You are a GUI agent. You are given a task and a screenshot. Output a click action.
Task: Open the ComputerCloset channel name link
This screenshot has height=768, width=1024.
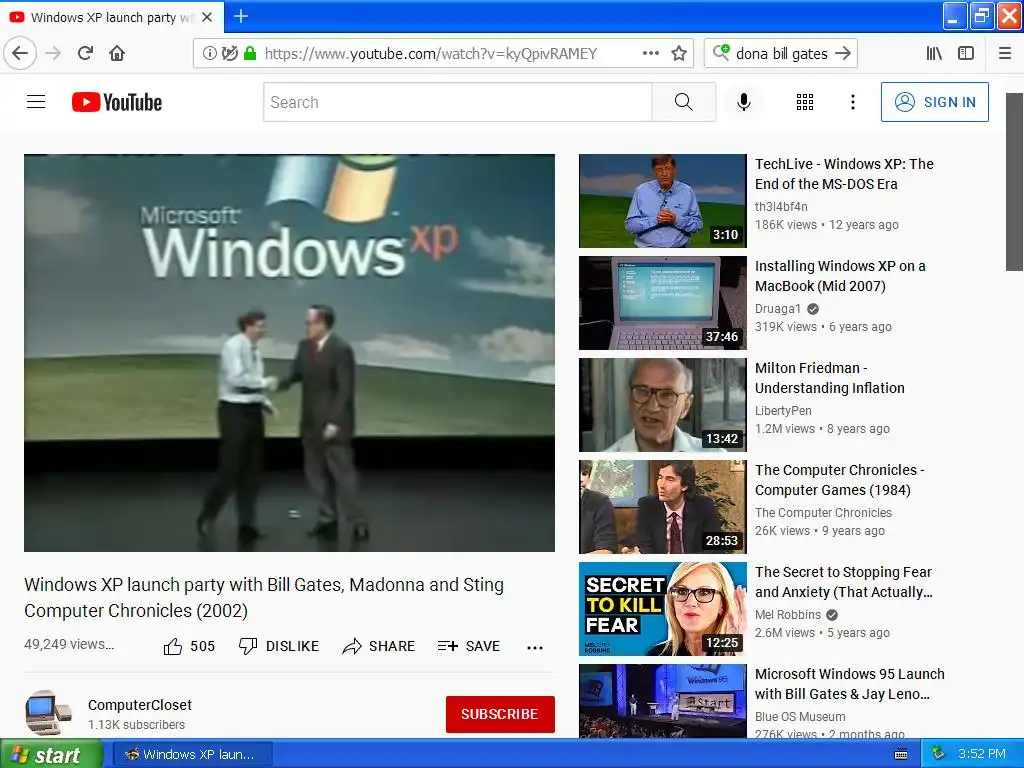click(x=140, y=705)
